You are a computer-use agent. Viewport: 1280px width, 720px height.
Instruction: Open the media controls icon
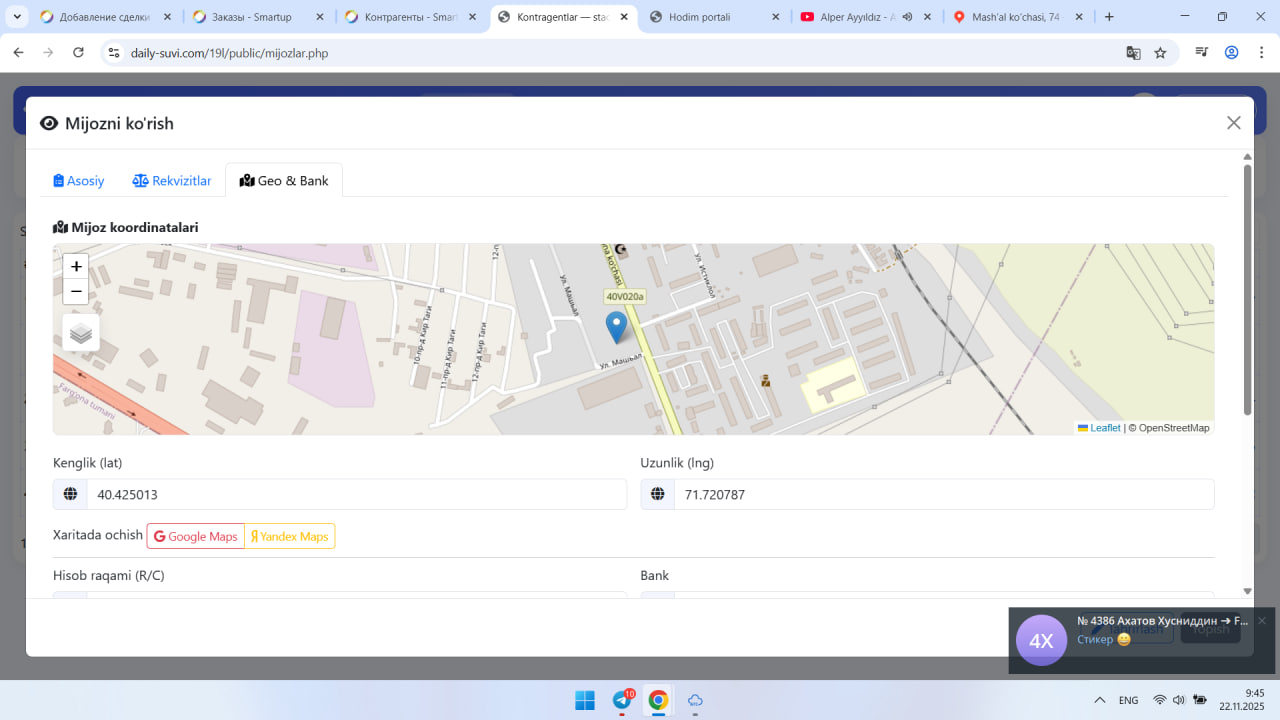pyautogui.click(x=1203, y=53)
